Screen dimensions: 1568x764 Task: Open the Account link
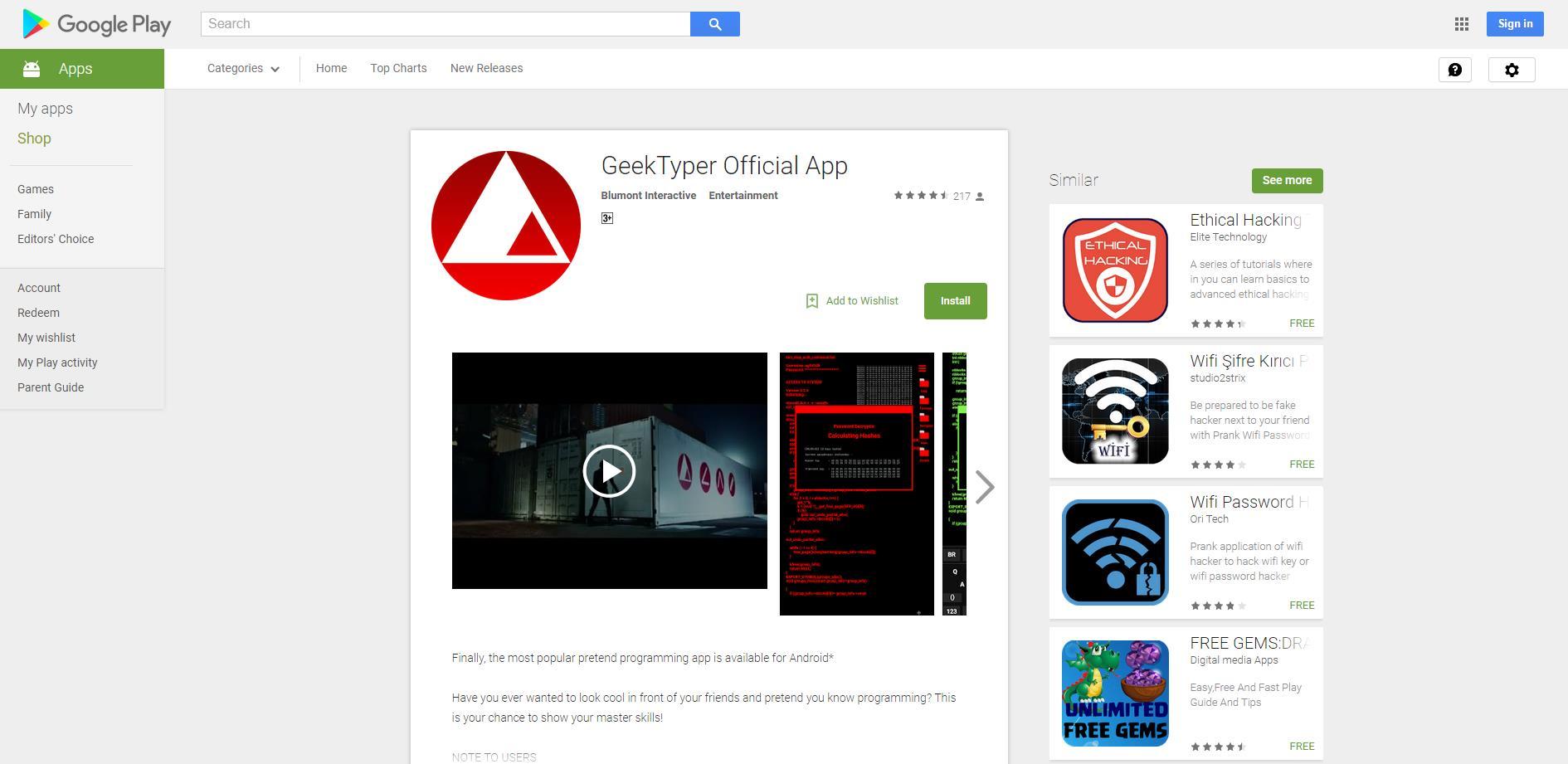point(39,288)
